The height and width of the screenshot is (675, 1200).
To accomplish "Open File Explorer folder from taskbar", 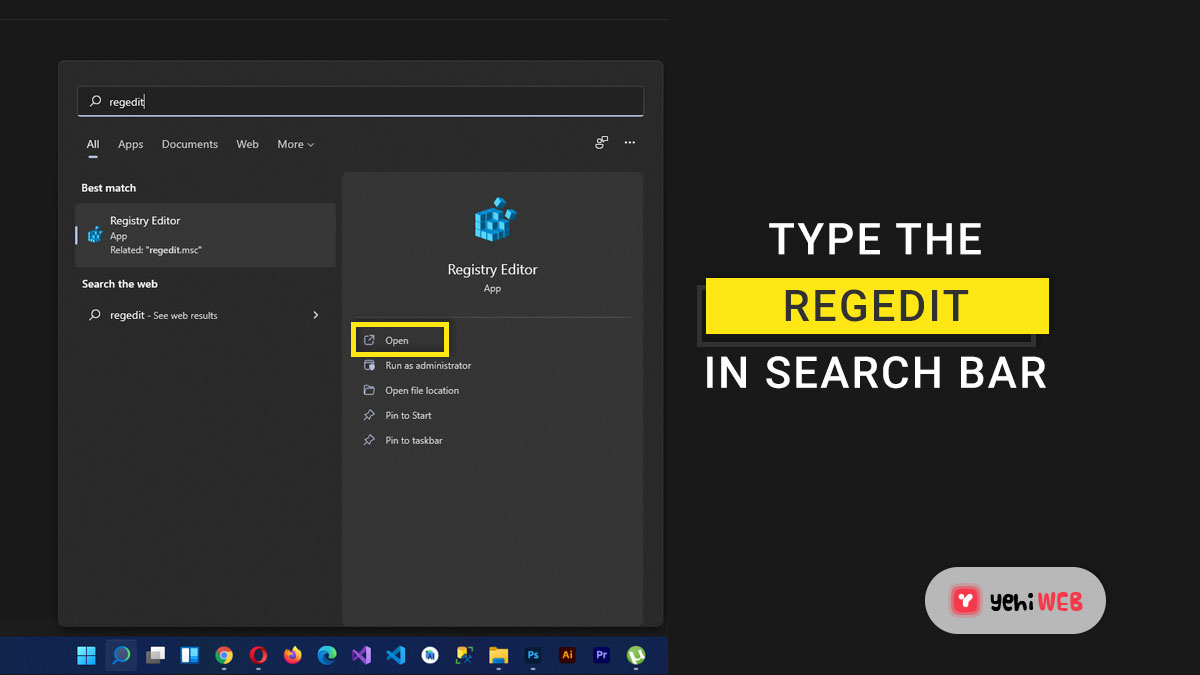I will click(498, 656).
